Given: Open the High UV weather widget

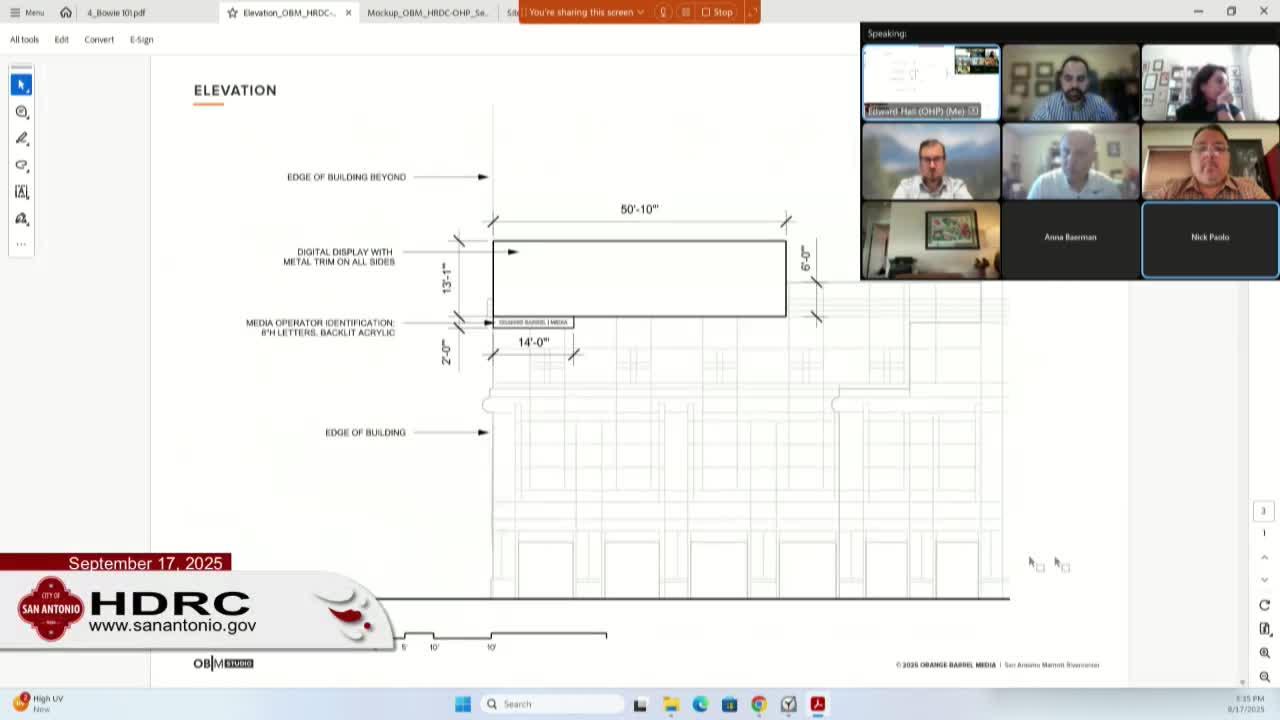Looking at the screenshot, I should (x=38, y=703).
